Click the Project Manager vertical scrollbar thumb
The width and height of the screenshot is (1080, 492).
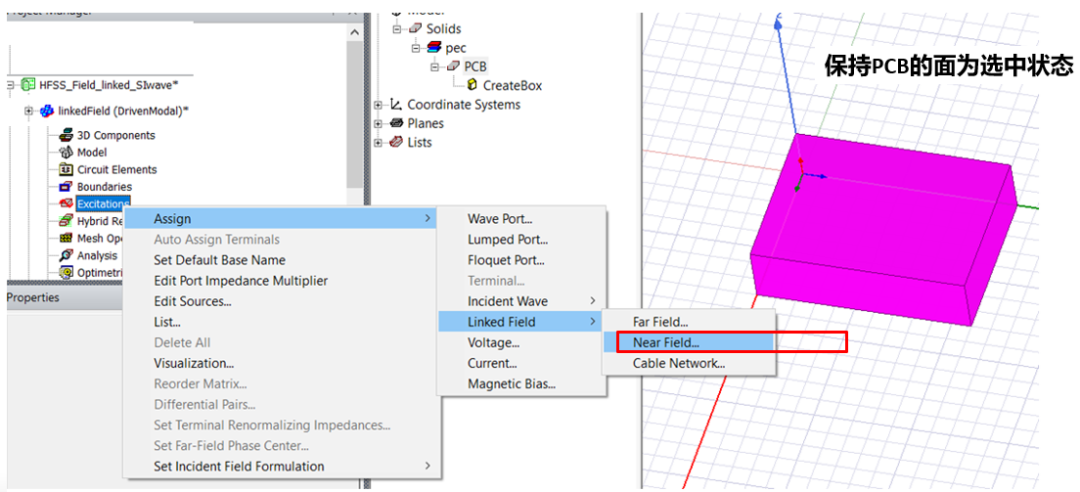point(355,114)
